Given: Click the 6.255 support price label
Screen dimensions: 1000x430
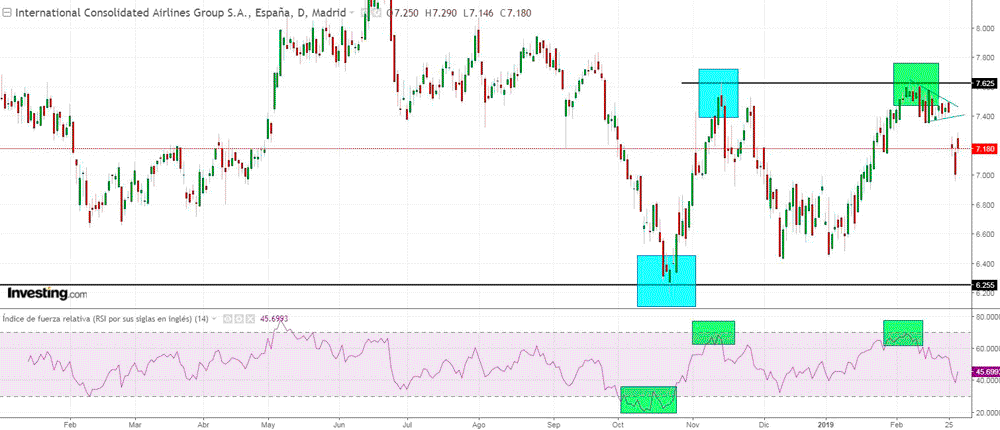Looking at the screenshot, I should pos(985,285).
